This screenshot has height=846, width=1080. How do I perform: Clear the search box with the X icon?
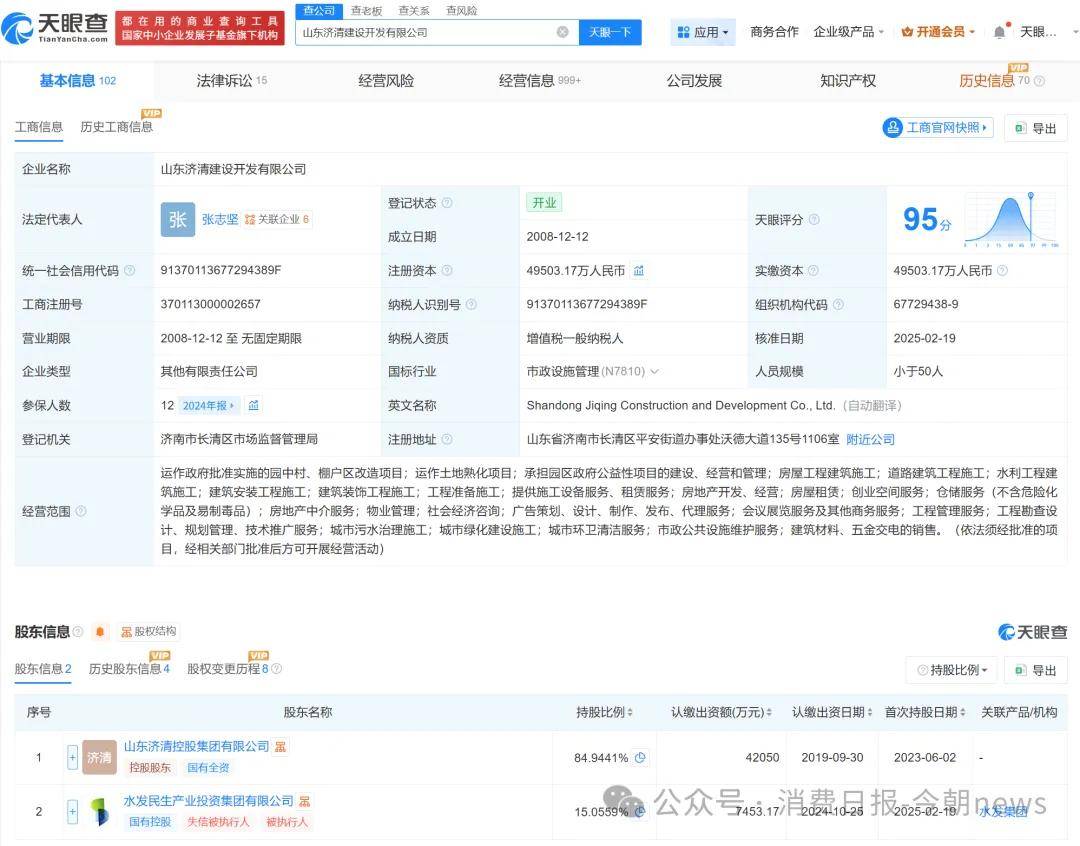click(x=563, y=32)
